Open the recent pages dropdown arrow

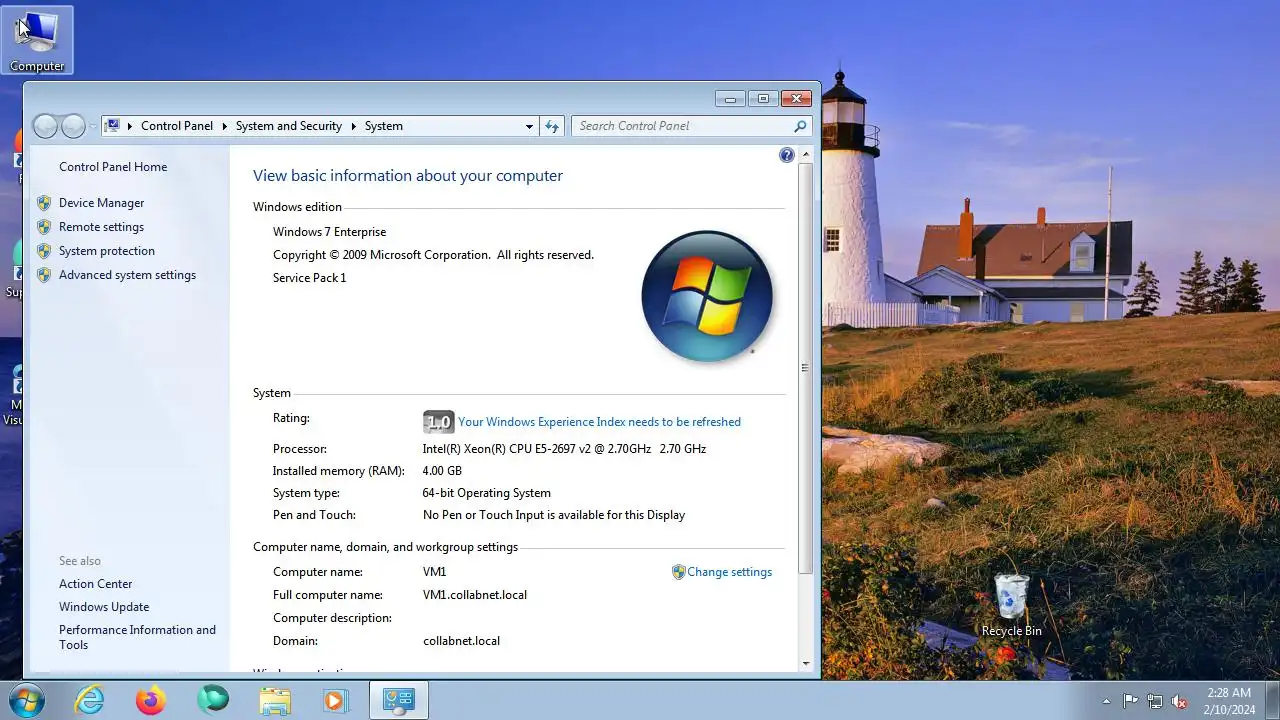click(x=93, y=126)
